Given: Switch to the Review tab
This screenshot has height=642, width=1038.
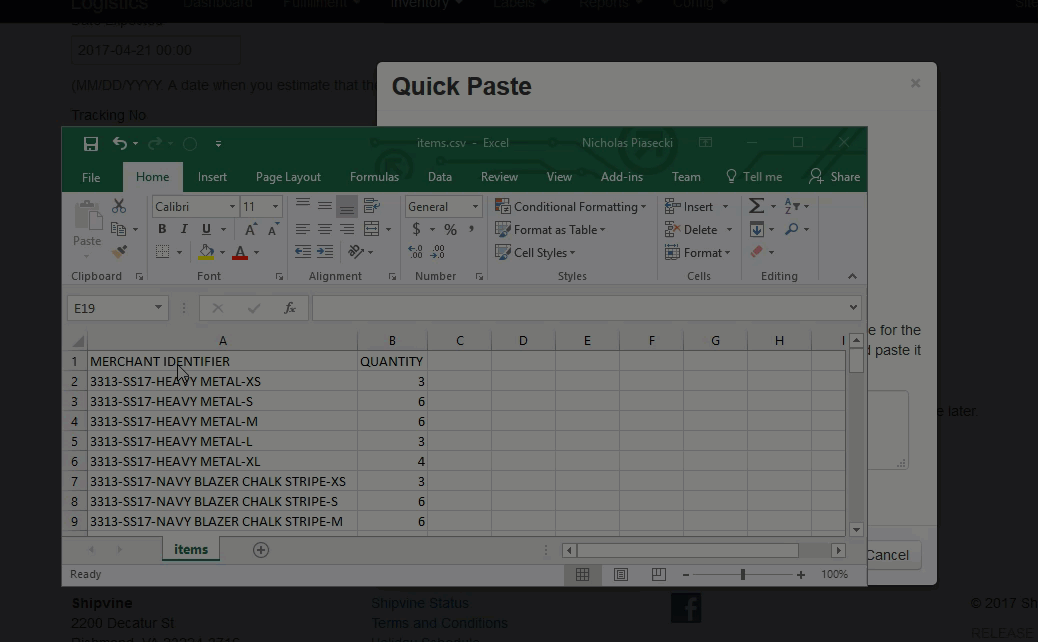Looking at the screenshot, I should pos(499,177).
